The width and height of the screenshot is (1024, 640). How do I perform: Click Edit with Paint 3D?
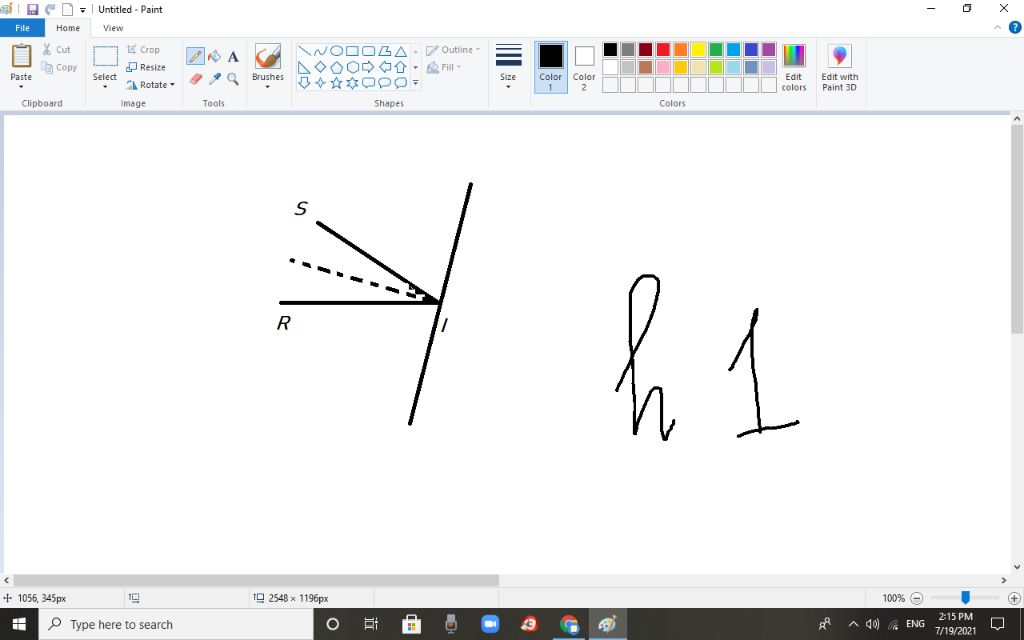839,67
